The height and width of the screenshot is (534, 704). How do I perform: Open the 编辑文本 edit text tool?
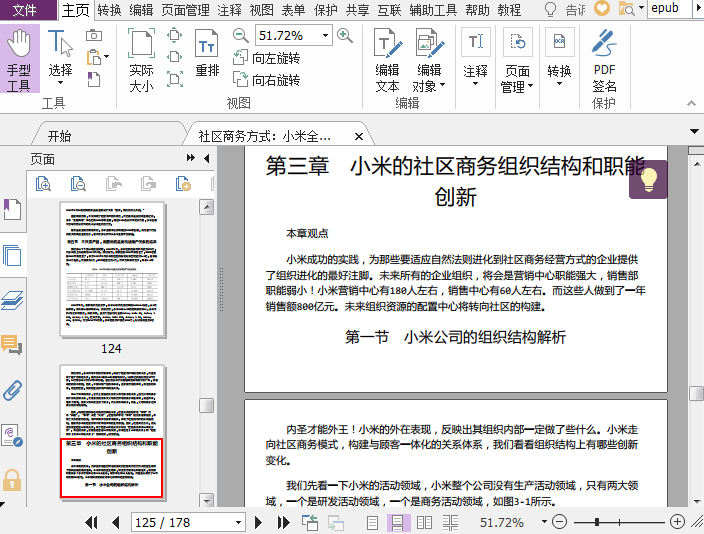(x=387, y=60)
